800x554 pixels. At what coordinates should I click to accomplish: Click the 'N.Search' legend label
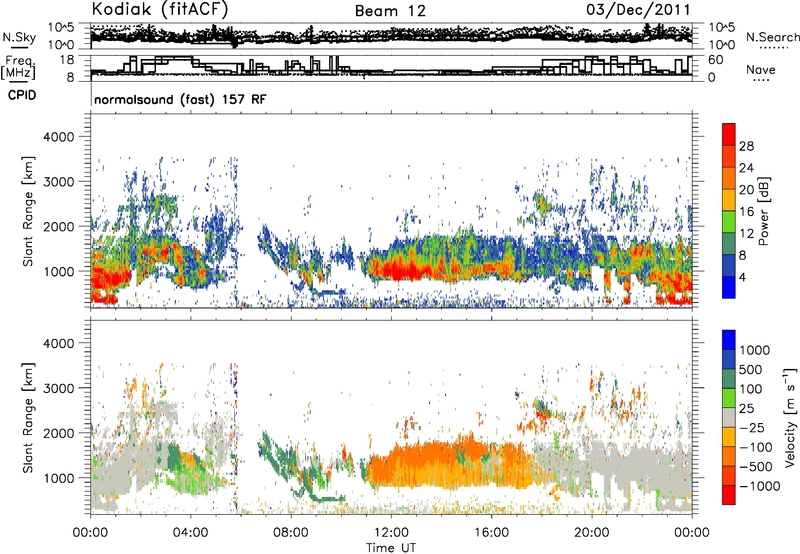point(772,37)
